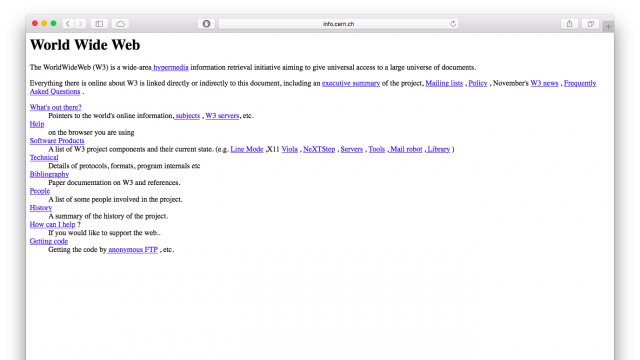The height and width of the screenshot is (360, 640).
Task: Open the Policy link
Action: 478,83
